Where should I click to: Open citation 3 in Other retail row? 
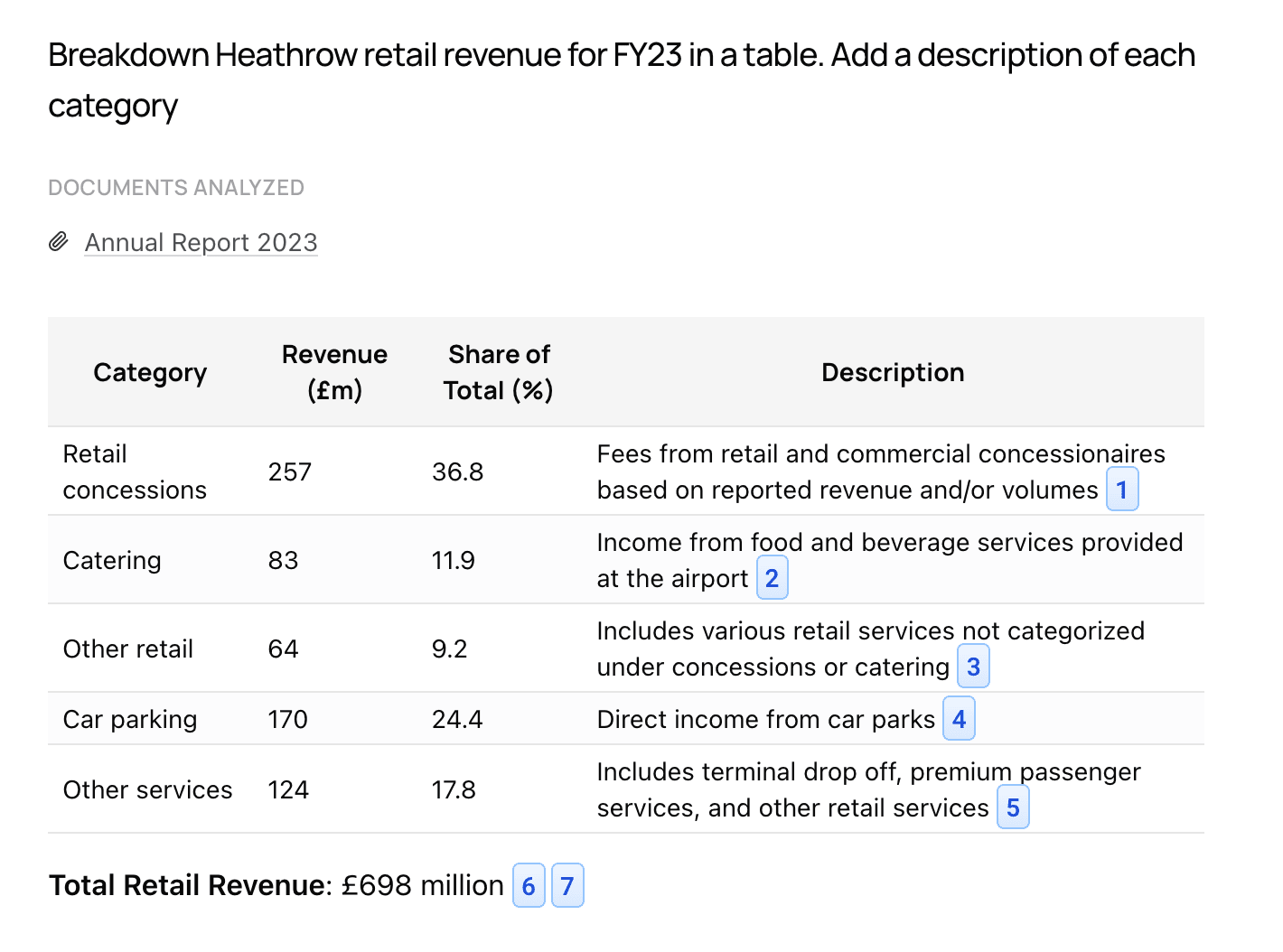972,667
